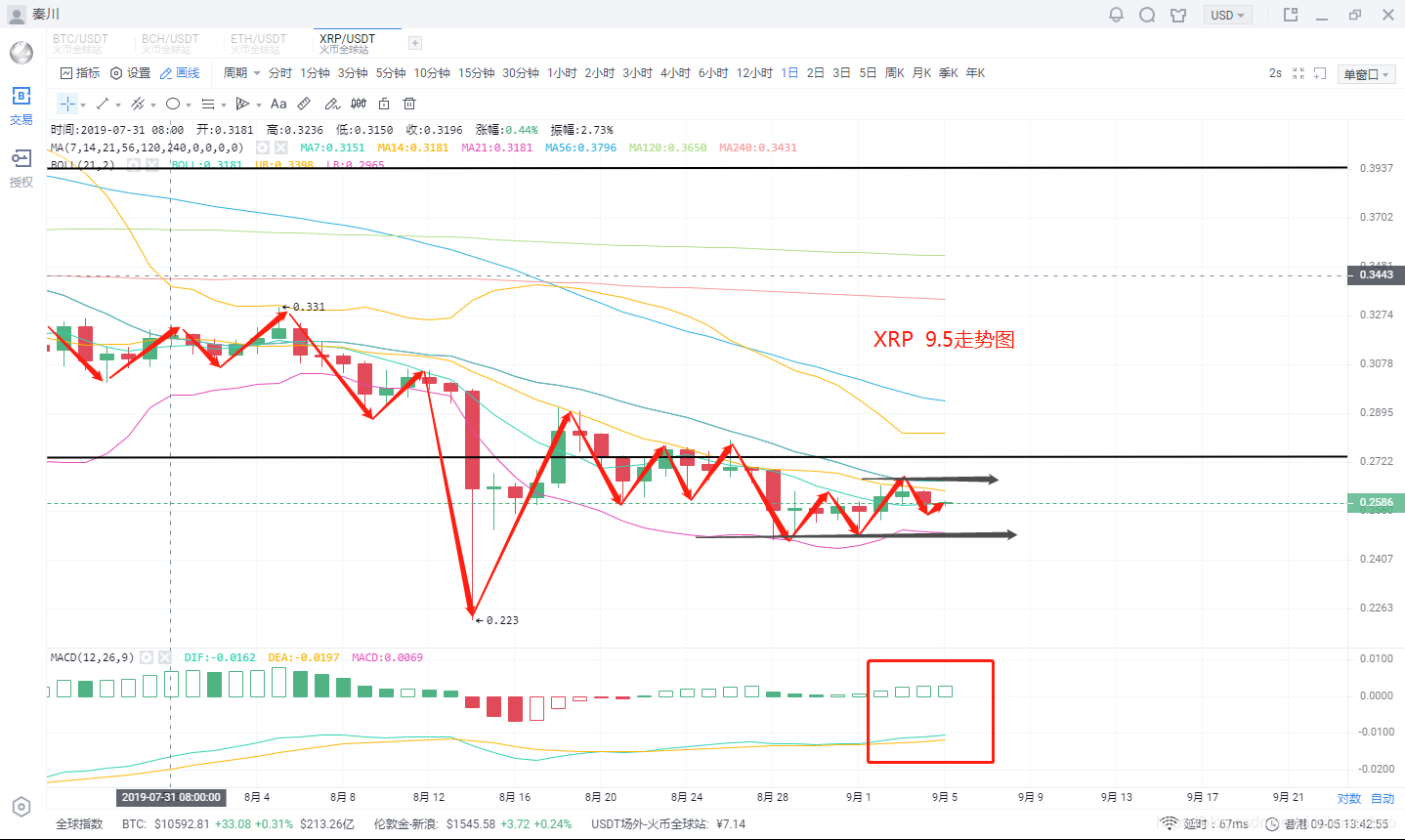Open MACD indicator settings gear

pyautogui.click(x=147, y=657)
